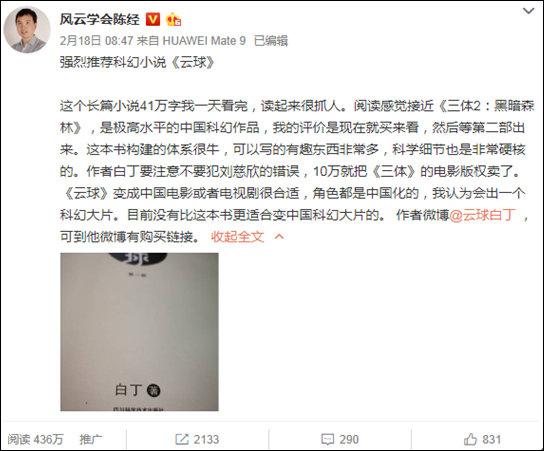Image resolution: width=544 pixels, height=451 pixels.
Task: Open the user avatar photo
Action: point(27,30)
